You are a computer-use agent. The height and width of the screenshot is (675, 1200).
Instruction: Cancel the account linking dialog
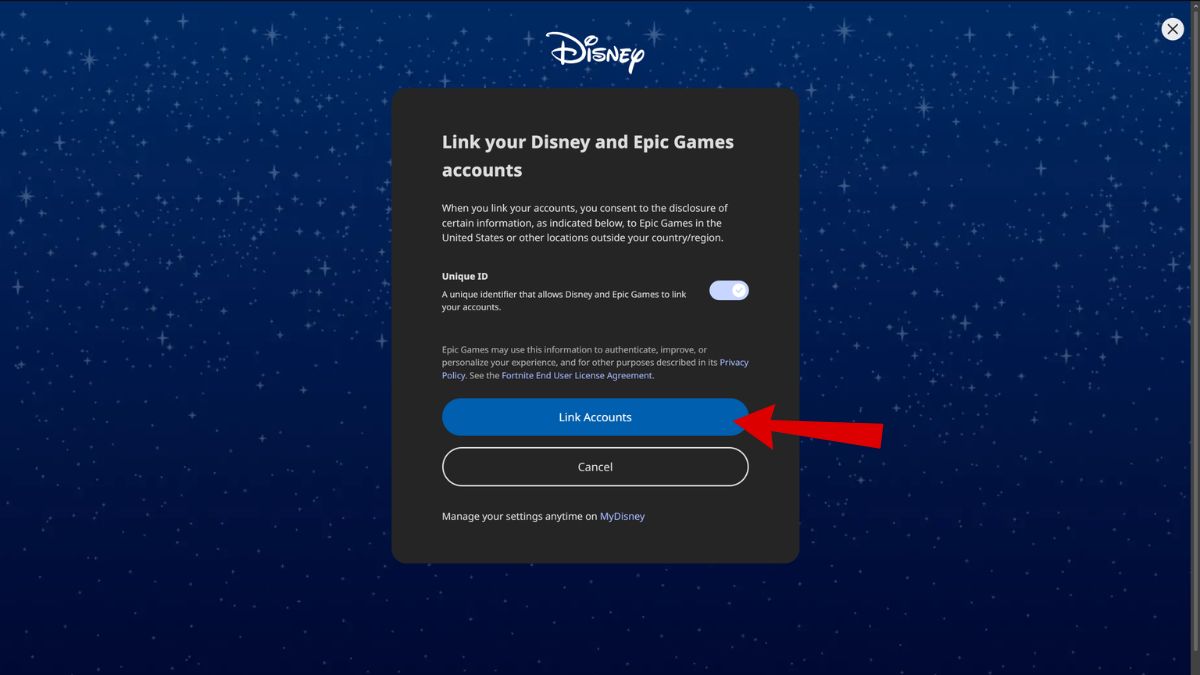pyautogui.click(x=595, y=467)
